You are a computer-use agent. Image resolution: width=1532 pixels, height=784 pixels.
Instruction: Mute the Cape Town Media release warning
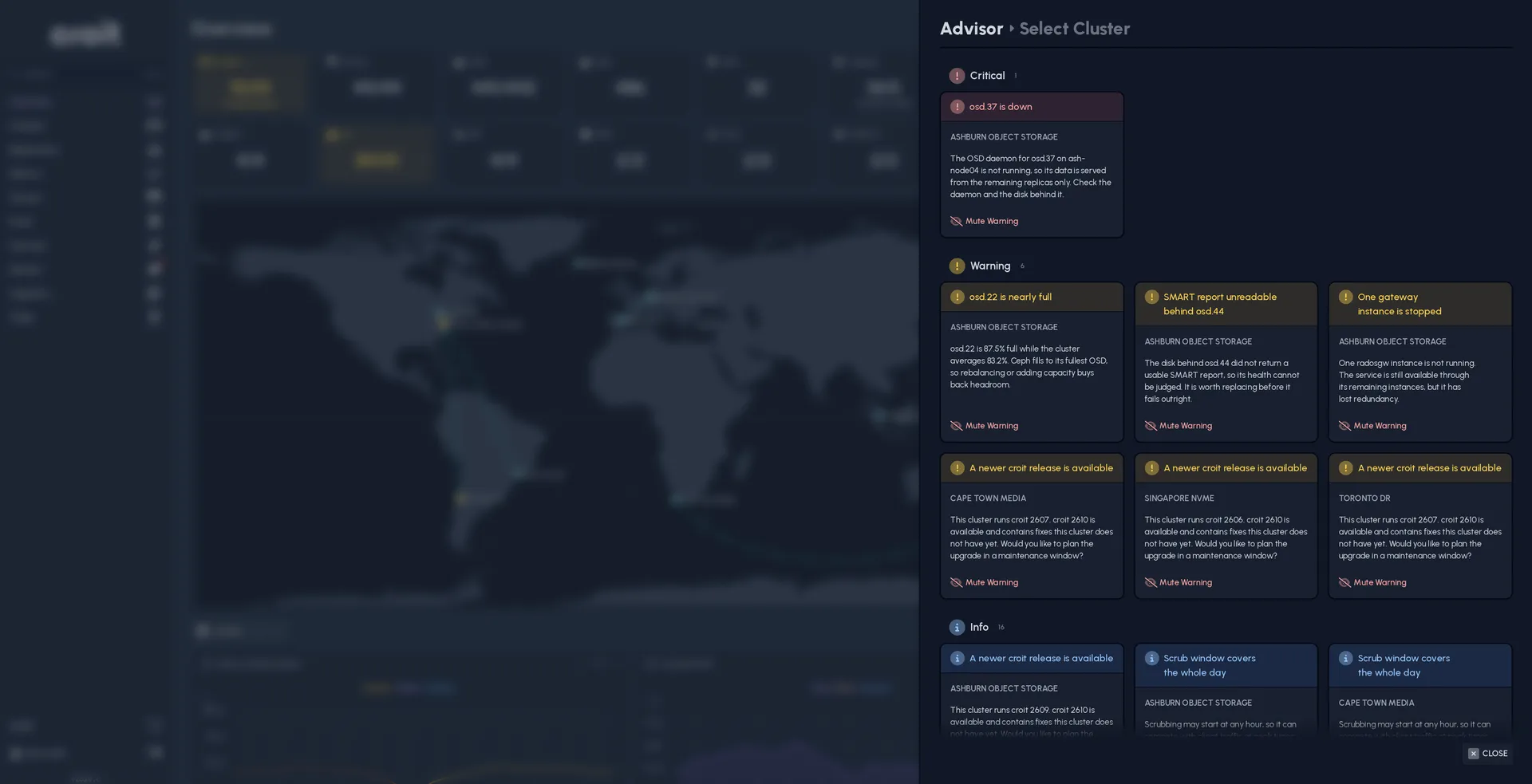click(x=984, y=582)
